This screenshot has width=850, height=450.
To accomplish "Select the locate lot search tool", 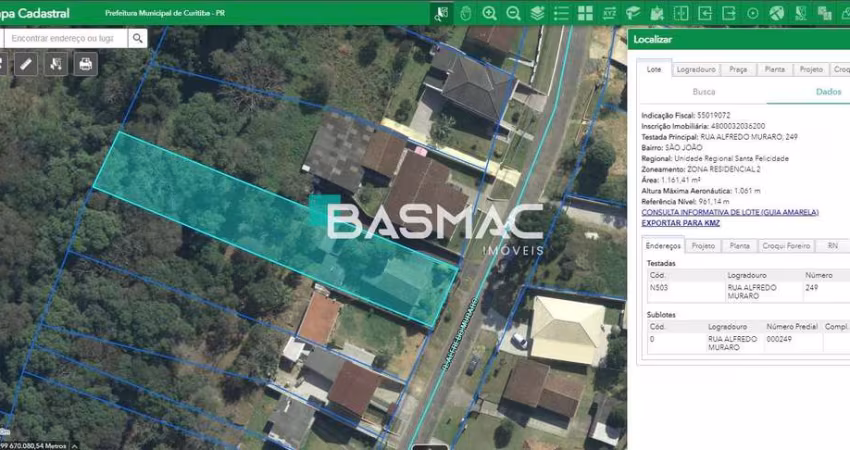I will tap(442, 13).
